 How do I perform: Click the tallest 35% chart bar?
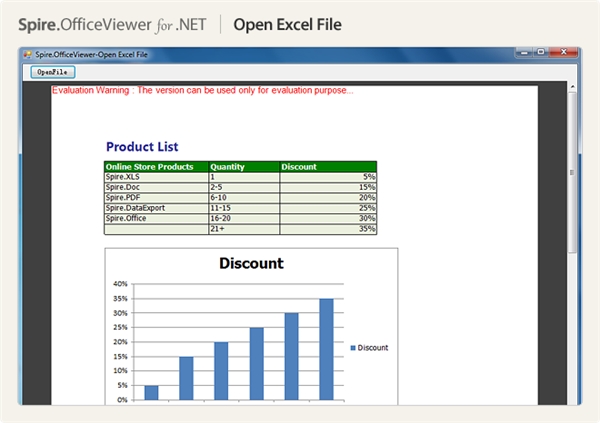pos(326,349)
